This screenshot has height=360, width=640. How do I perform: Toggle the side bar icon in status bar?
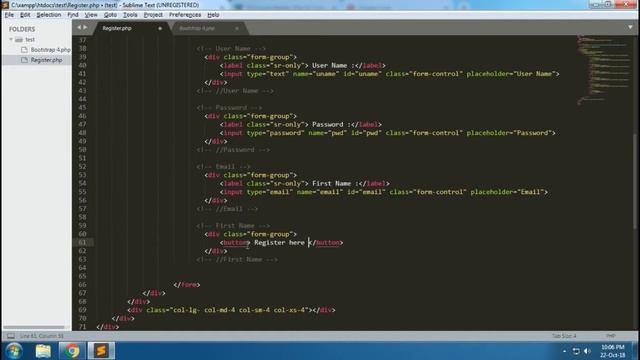click(11, 336)
